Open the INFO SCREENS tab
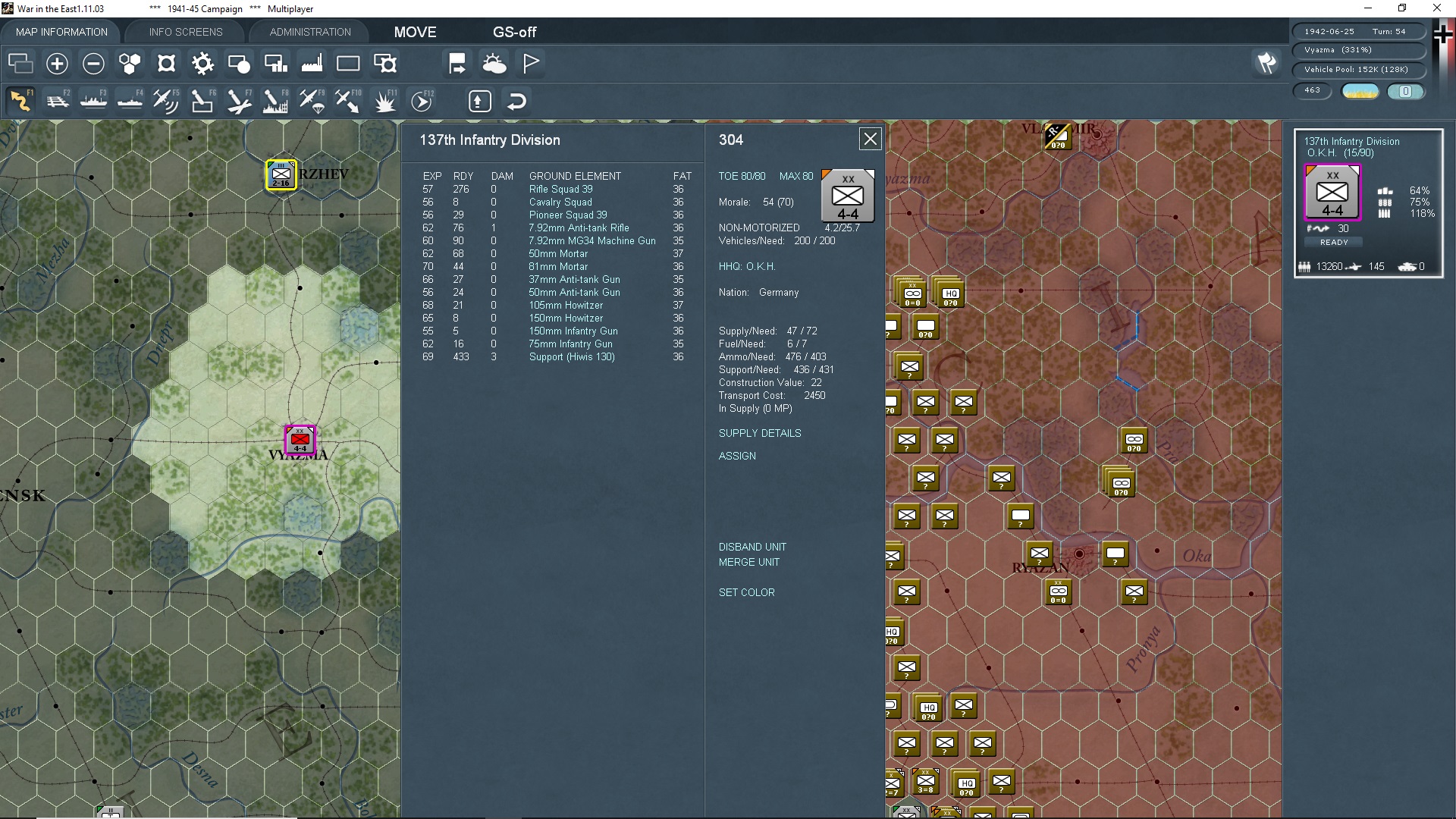 (x=186, y=32)
